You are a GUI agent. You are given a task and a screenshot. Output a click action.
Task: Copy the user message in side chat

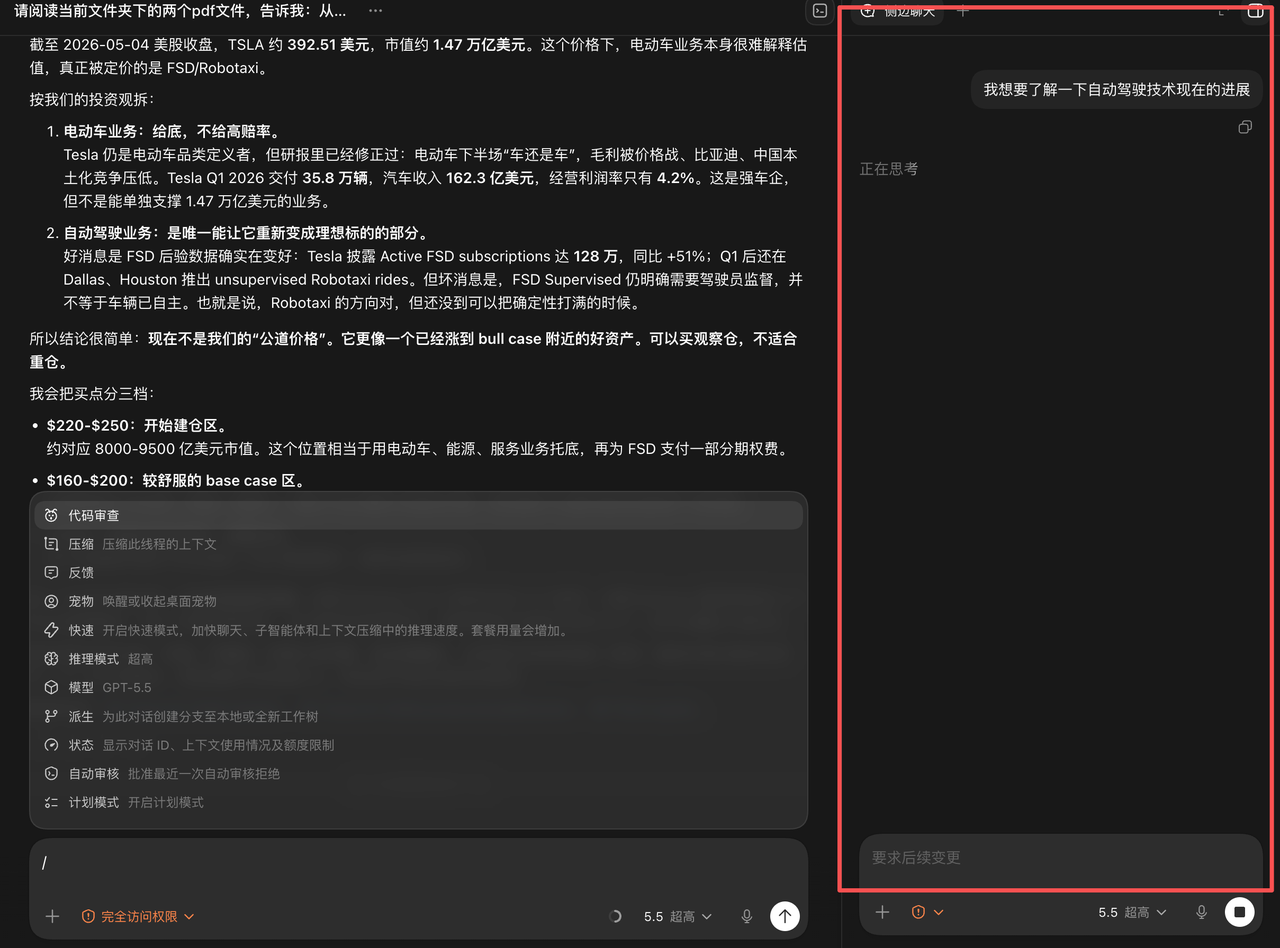pos(1245,127)
